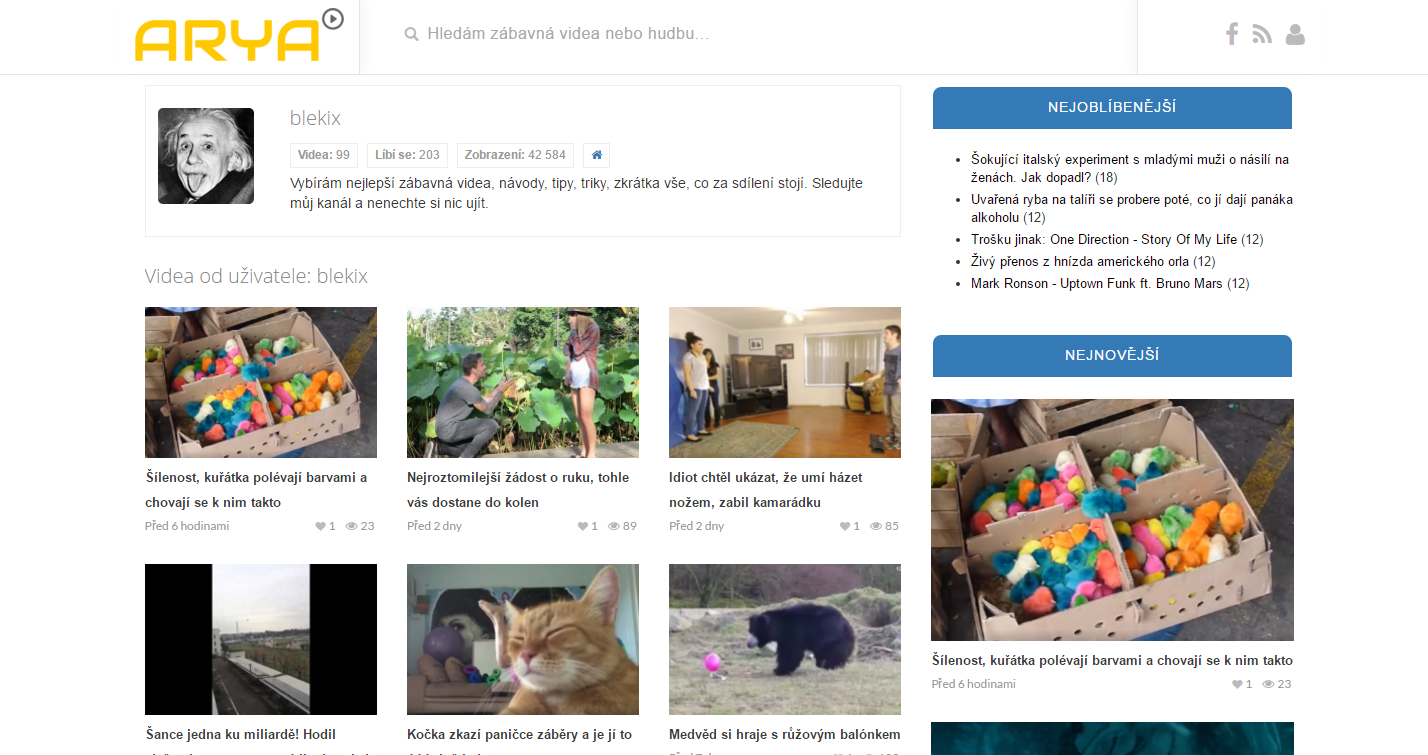Viewport: 1428px width, 755px height.
Task: Click the home icon in blekix profile
Action: pyautogui.click(x=597, y=155)
